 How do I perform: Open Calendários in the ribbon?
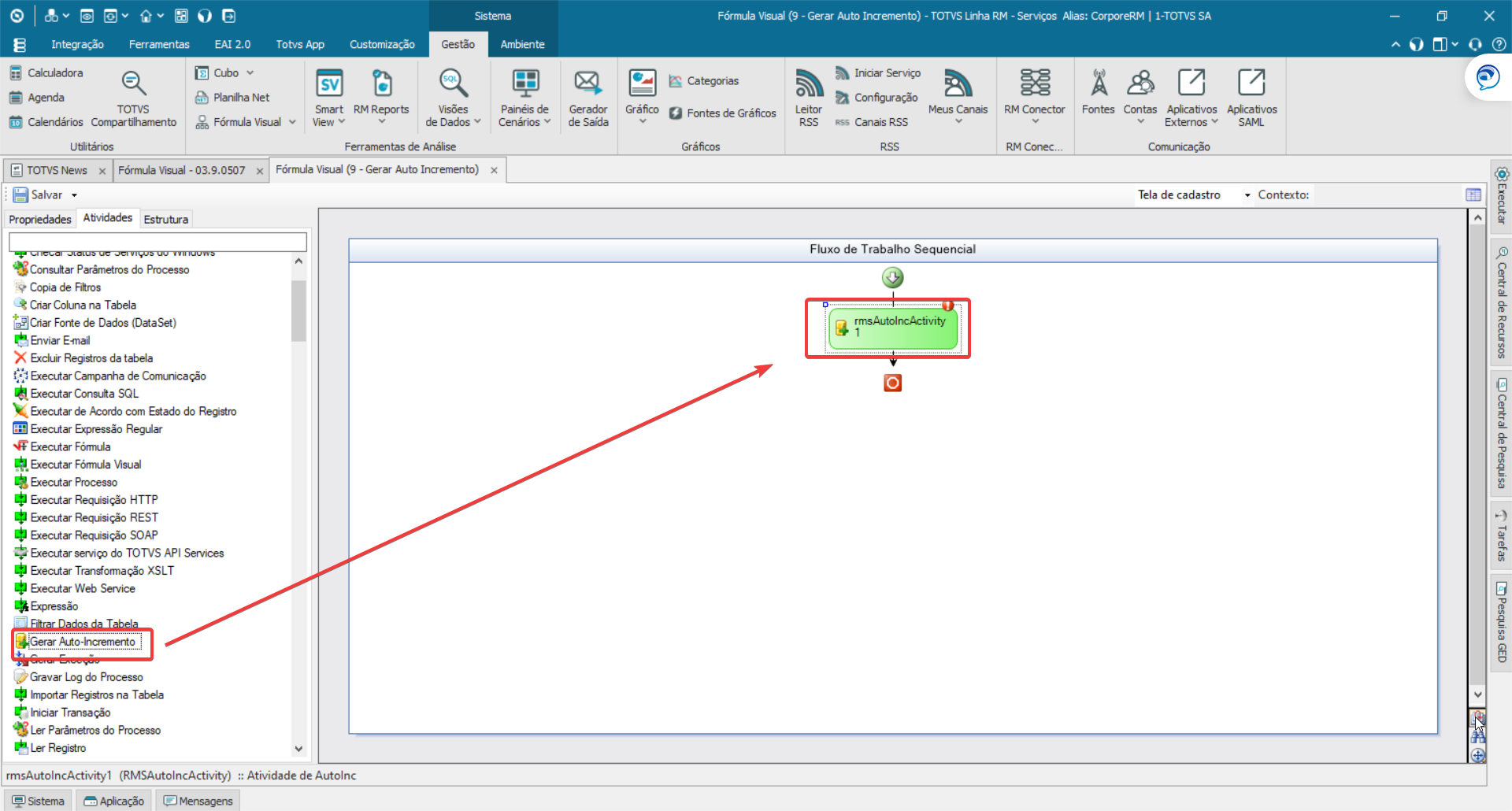tap(46, 122)
